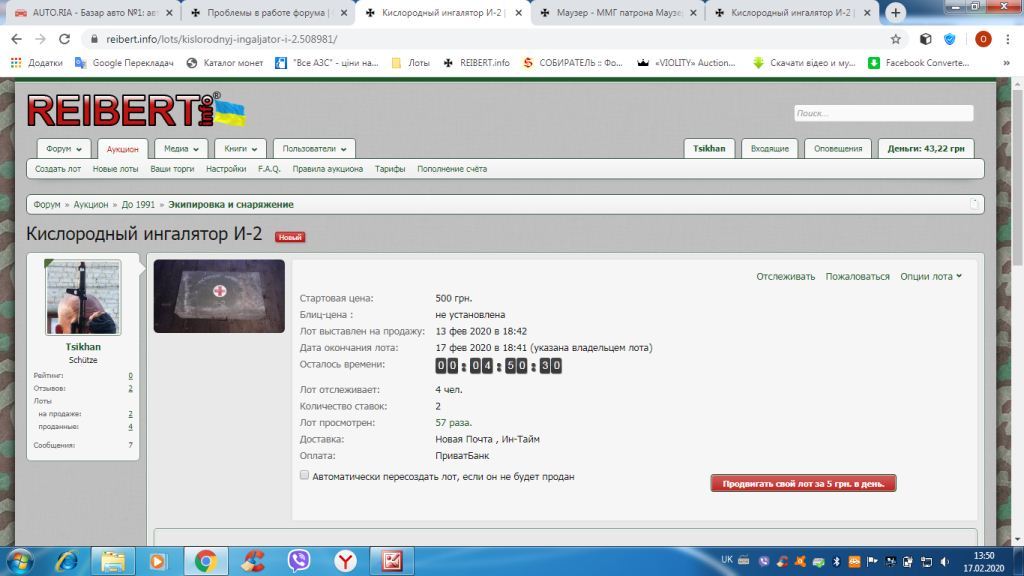Open Создать лот submenu item
Image resolution: width=1024 pixels, height=576 pixels.
click(58, 169)
